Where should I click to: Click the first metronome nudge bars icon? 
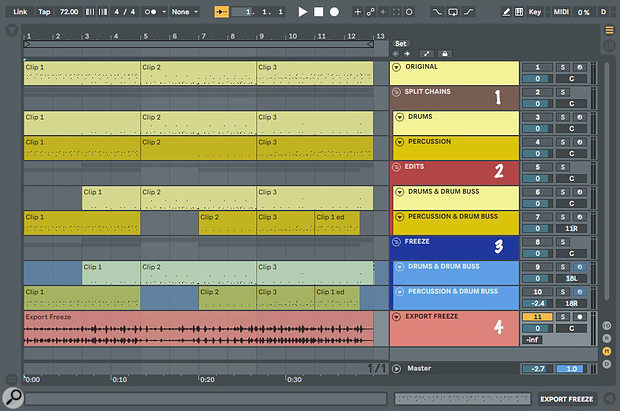[x=90, y=12]
